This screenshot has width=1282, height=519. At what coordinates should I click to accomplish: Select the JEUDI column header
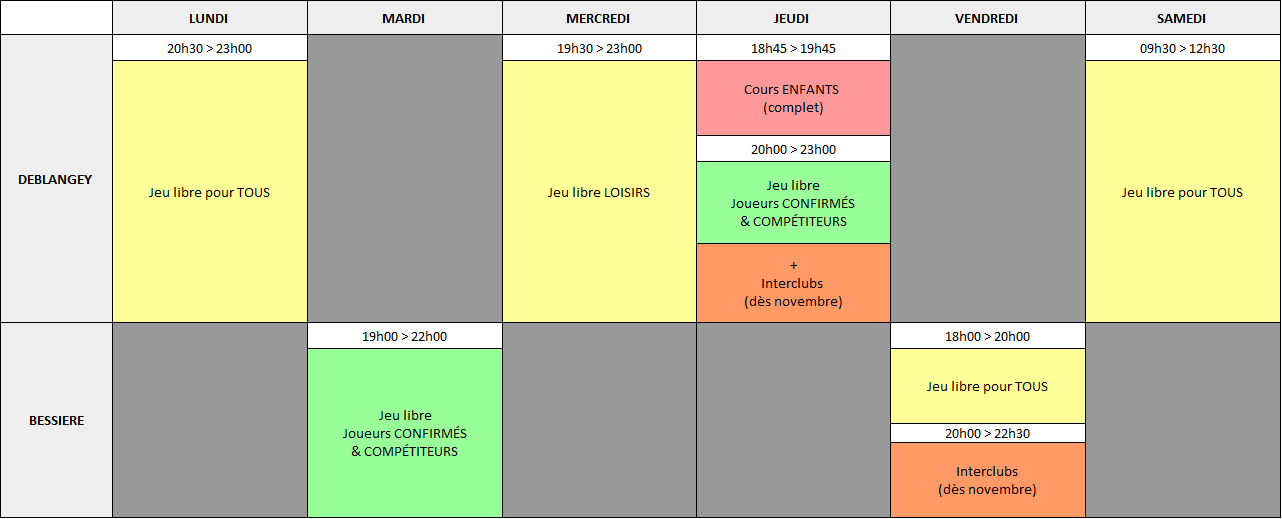point(793,18)
